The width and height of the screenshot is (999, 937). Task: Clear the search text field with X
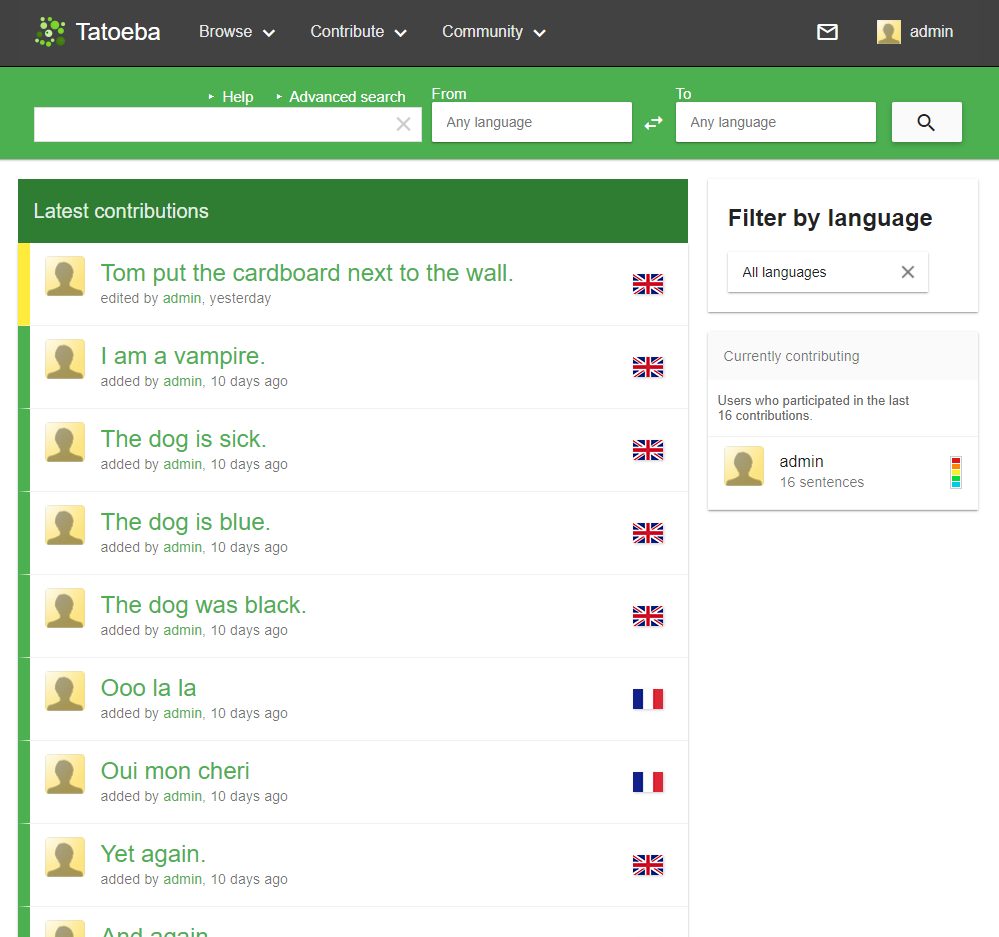(x=403, y=124)
